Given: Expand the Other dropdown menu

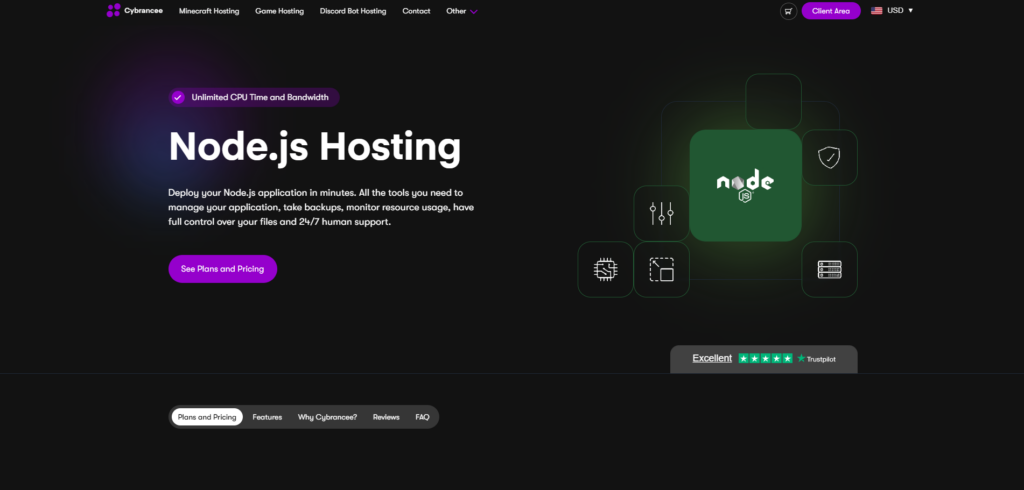Looking at the screenshot, I should (462, 11).
